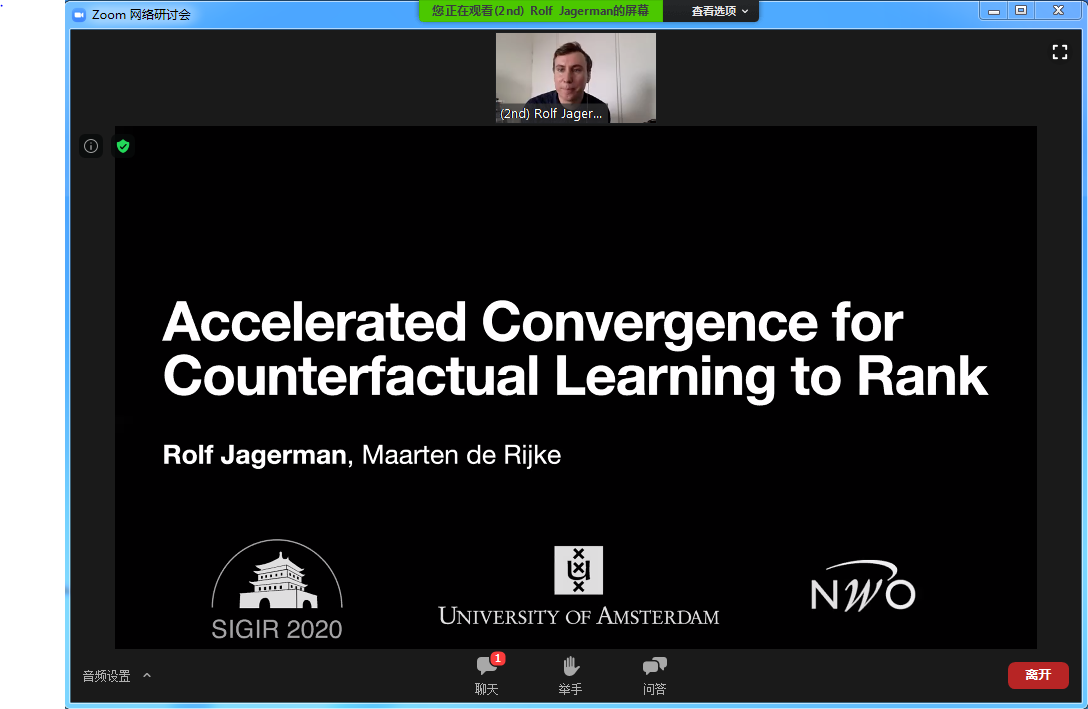This screenshot has width=1088, height=709.
Task: Open 音频设置 audio settings
Action: (106, 676)
